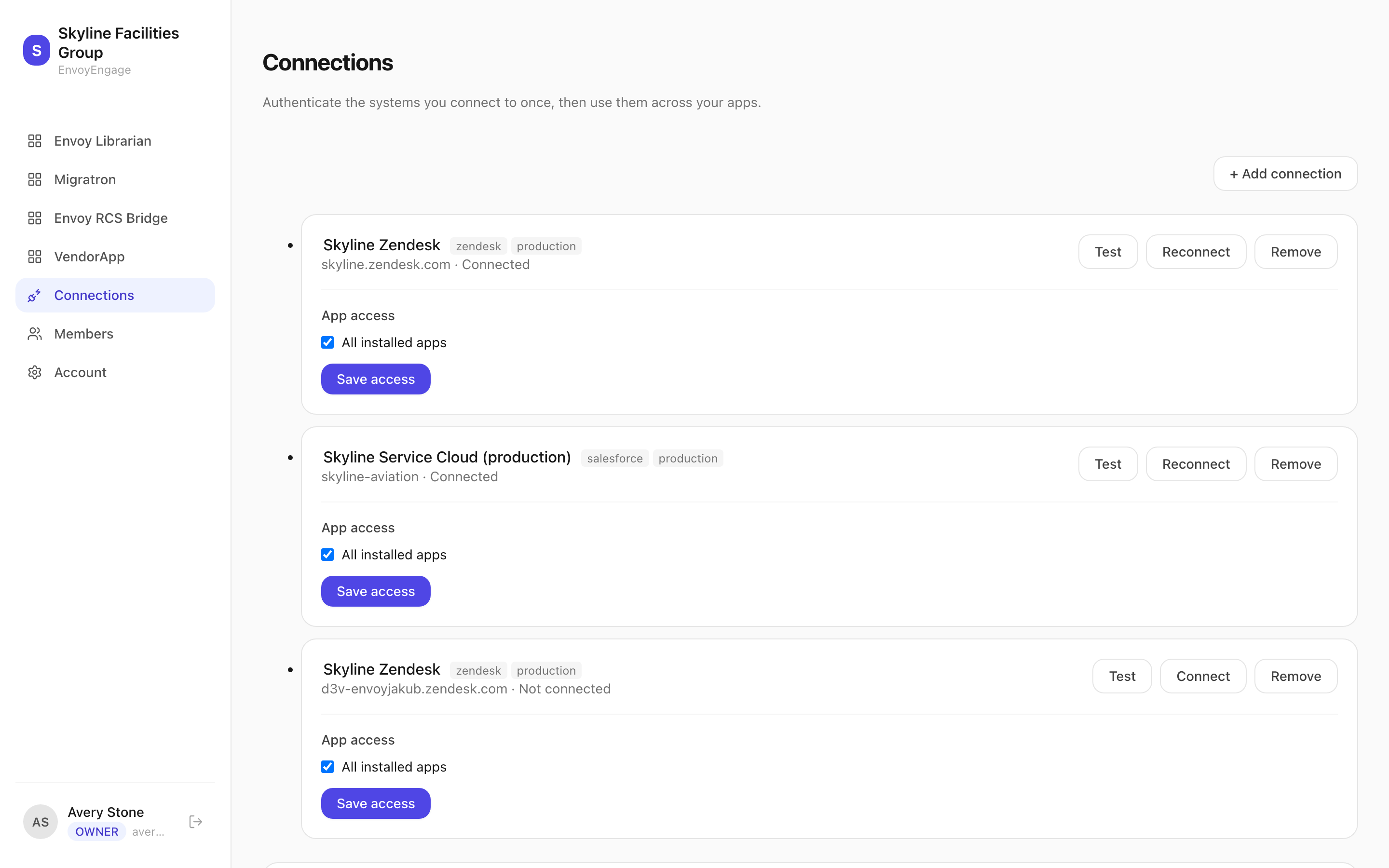Click the Connections plug icon
Image resolution: width=1389 pixels, height=868 pixels.
pyautogui.click(x=34, y=295)
